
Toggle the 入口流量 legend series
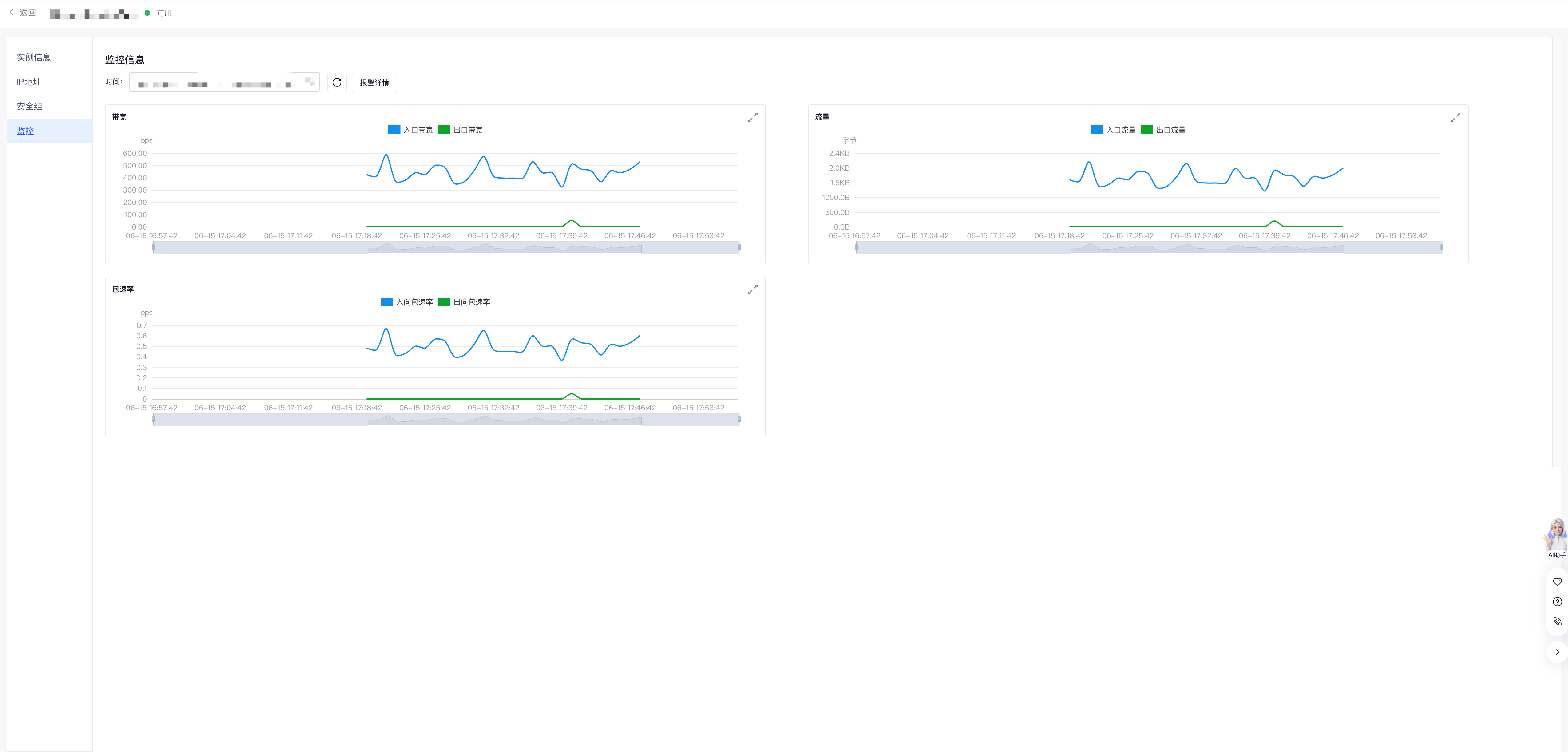[x=1113, y=130]
